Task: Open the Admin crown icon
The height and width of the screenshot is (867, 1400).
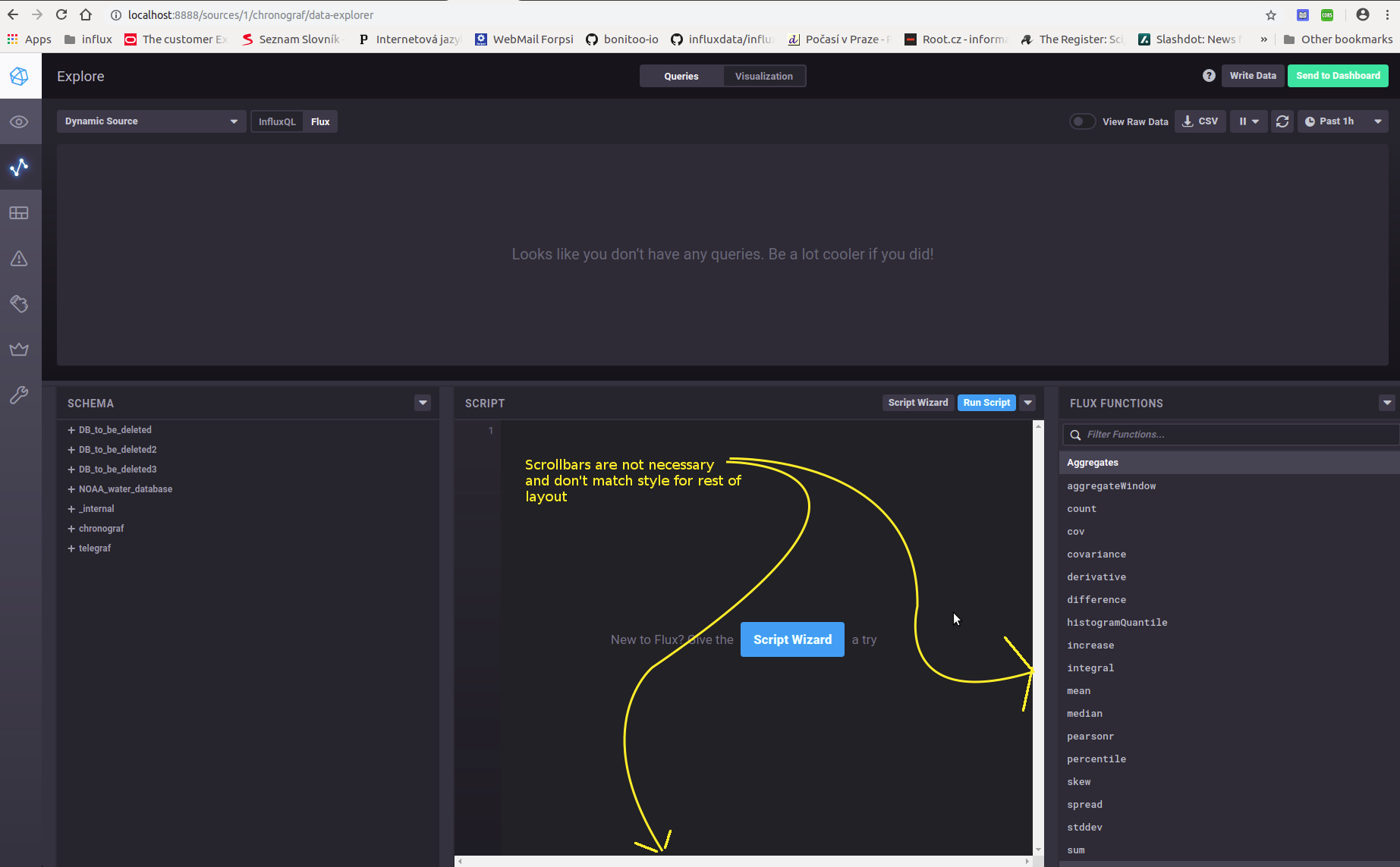Action: (x=19, y=349)
